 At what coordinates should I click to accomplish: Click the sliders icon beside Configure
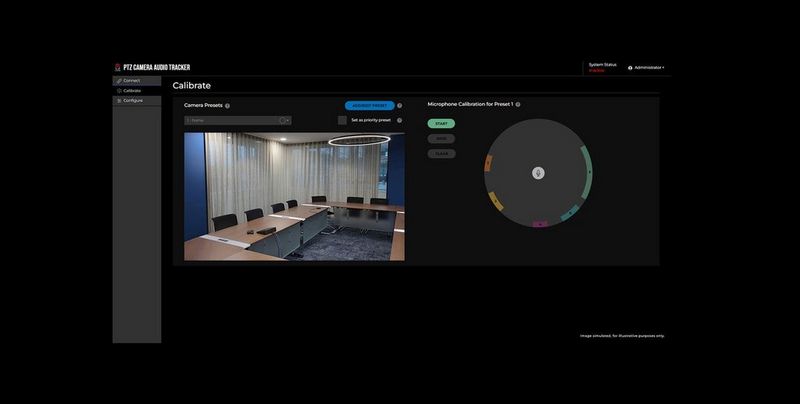[x=119, y=101]
